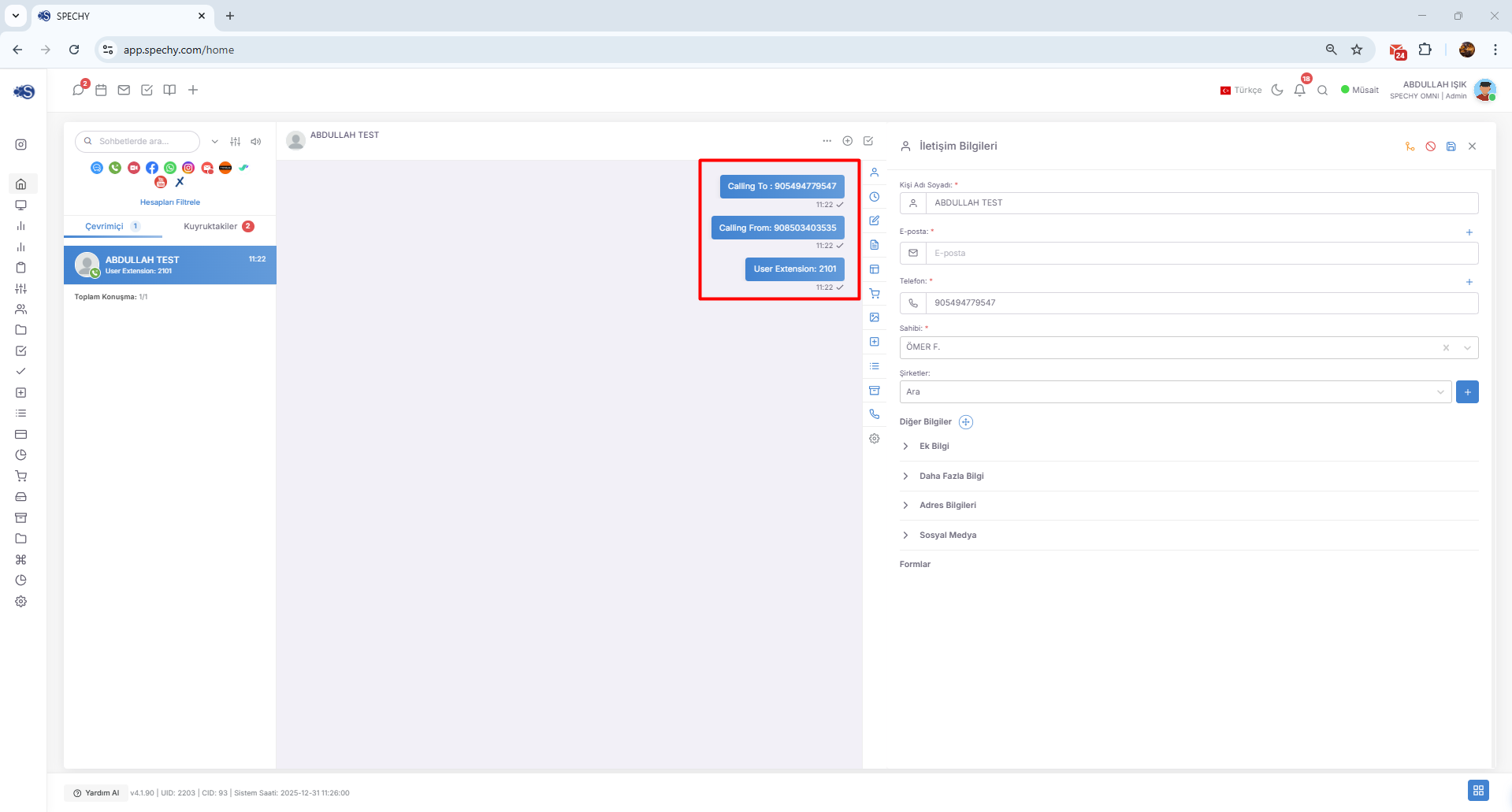Screen dimensions: 1512x812
Task: Open the gear settings icon in chat side strip
Action: (x=875, y=439)
